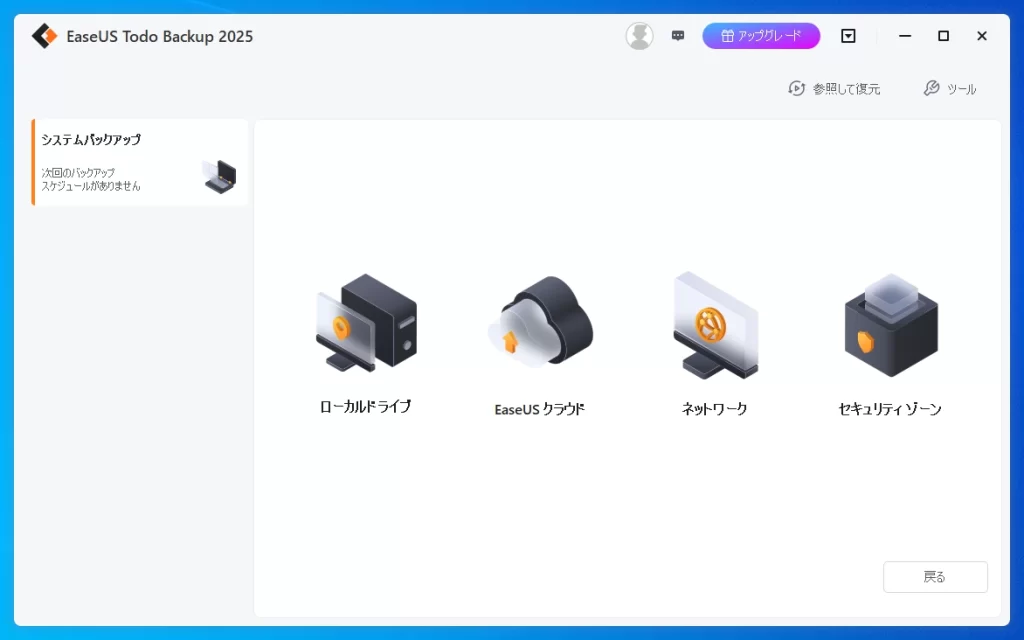Open the user account avatar

tap(639, 36)
